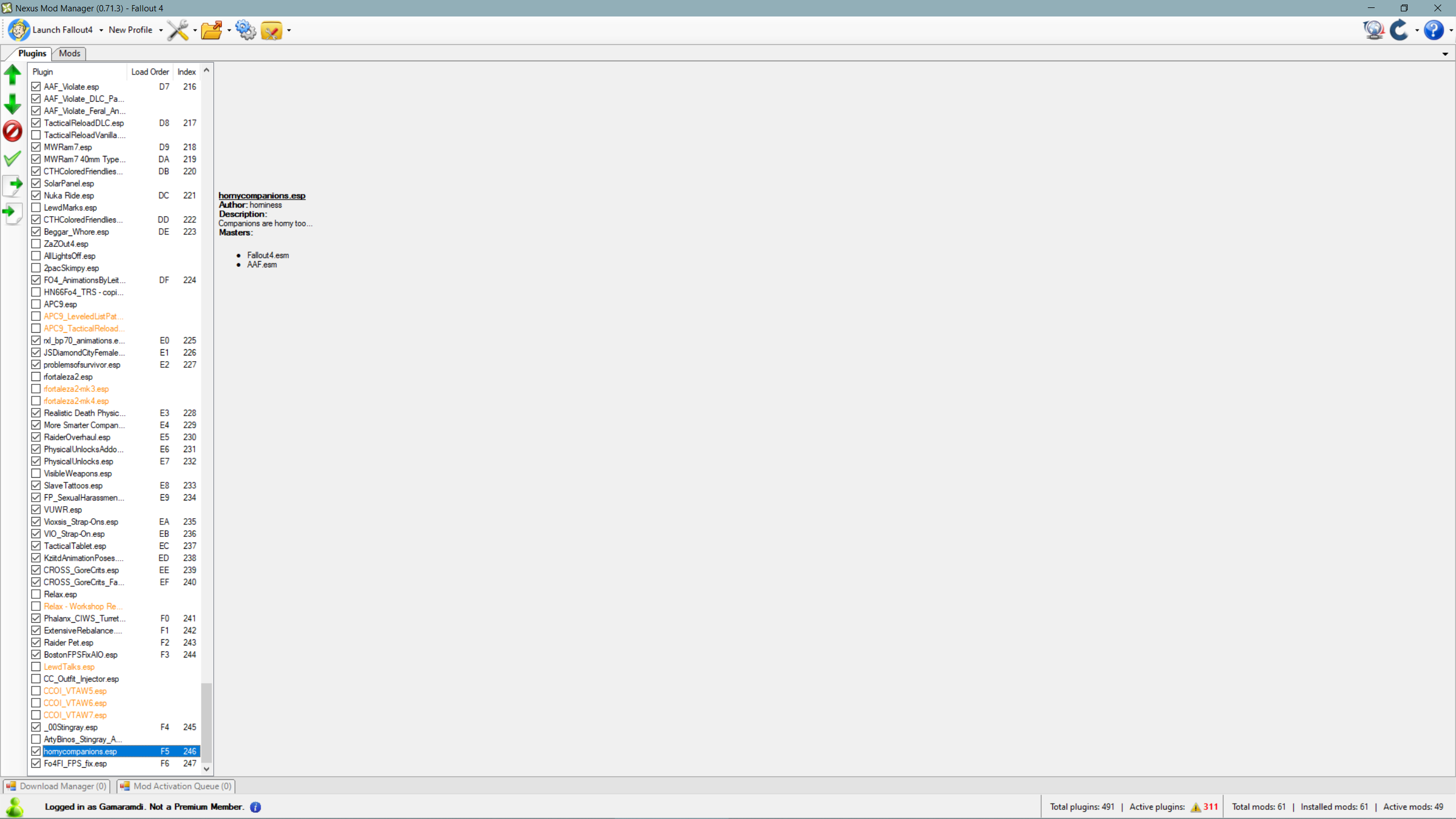Image resolution: width=1456 pixels, height=819 pixels.
Task: Click the wrench/tools settings icon
Action: point(177,30)
